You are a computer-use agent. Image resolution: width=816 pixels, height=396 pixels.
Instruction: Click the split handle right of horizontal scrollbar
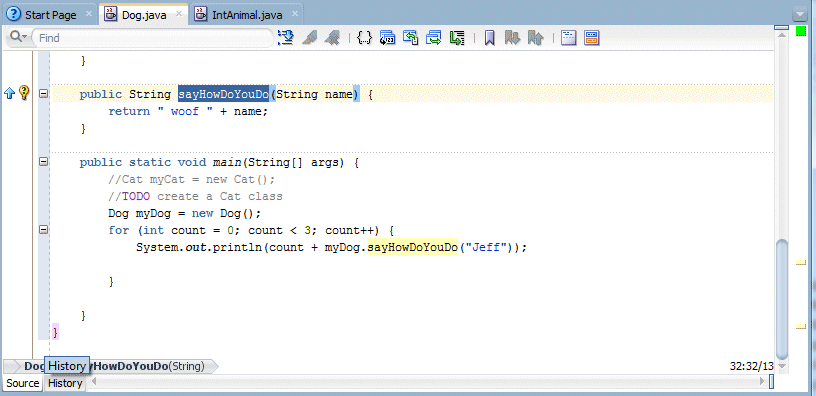point(771,381)
